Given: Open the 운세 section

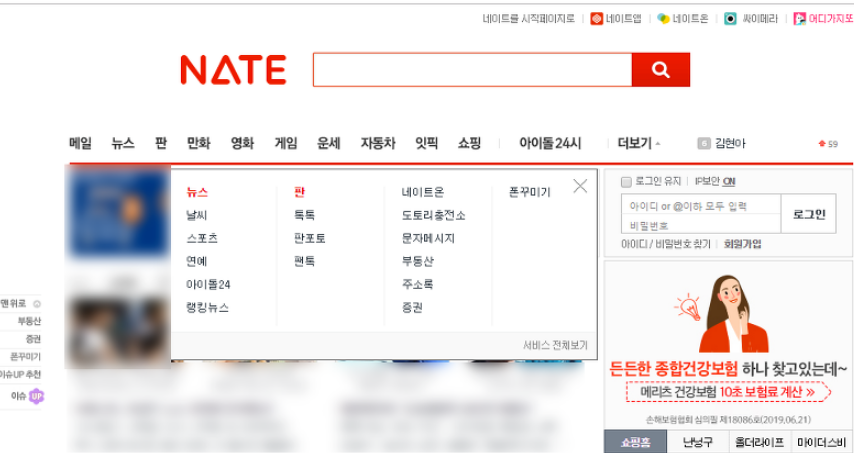Looking at the screenshot, I should tap(329, 143).
